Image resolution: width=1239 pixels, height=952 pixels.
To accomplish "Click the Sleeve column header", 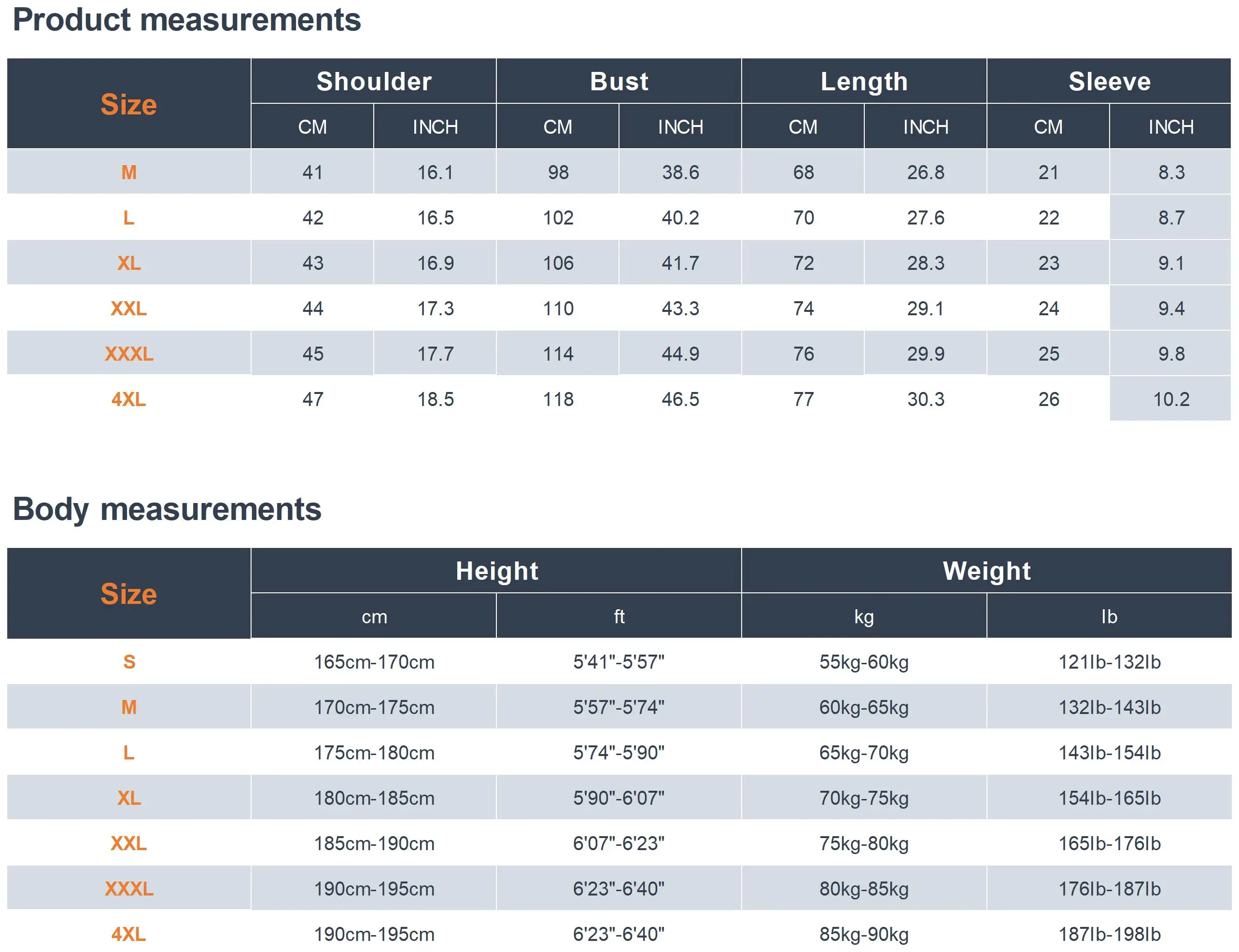I will 1109,81.
